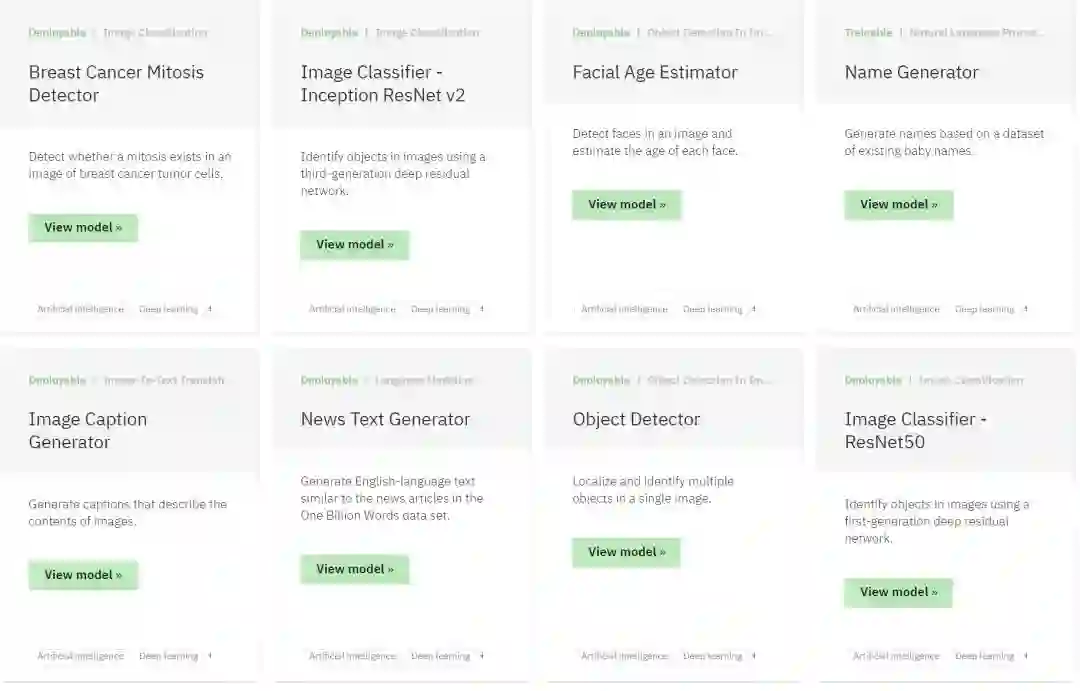1080x691 pixels.
Task: Click View model on Breast Cancer Mitosis Detector
Action: pos(83,228)
